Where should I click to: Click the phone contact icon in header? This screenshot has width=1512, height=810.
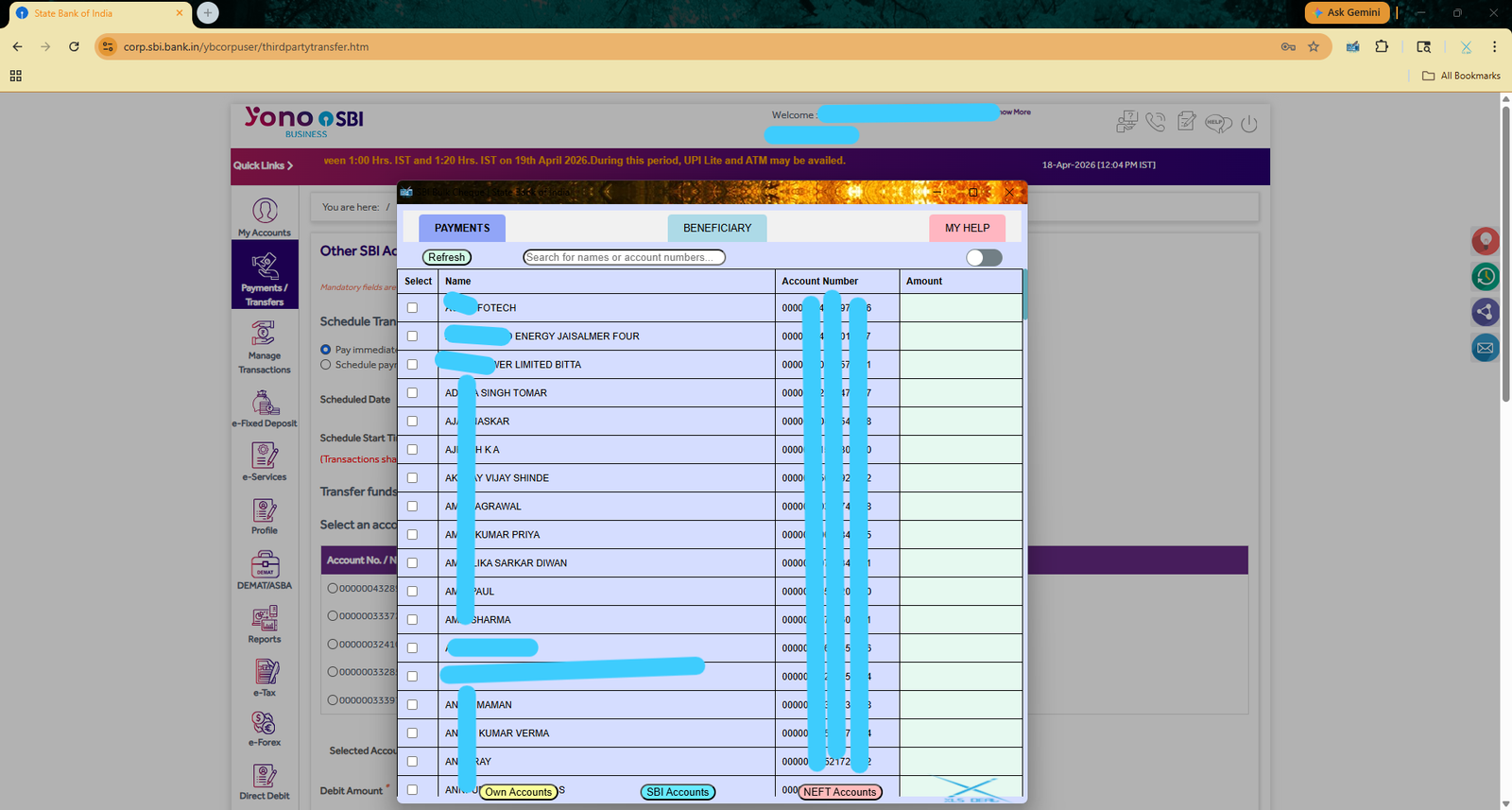coord(1156,122)
